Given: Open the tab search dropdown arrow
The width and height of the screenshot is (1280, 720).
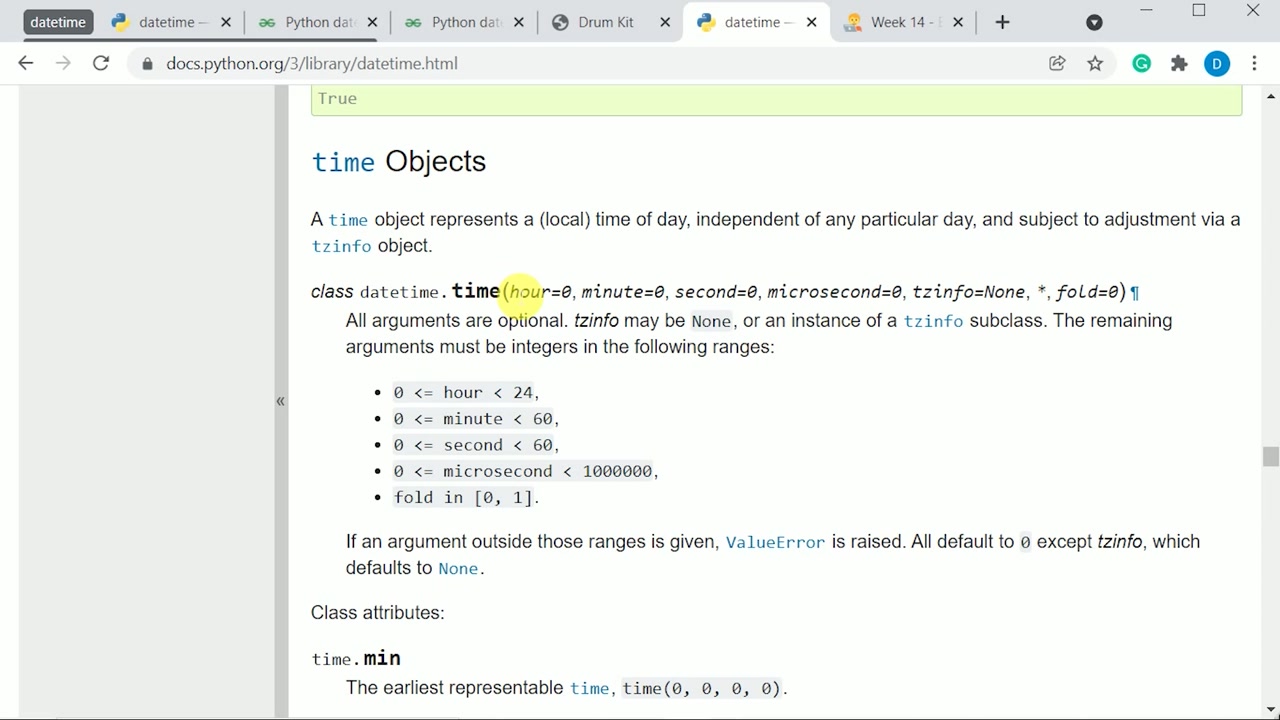Looking at the screenshot, I should 1094,22.
